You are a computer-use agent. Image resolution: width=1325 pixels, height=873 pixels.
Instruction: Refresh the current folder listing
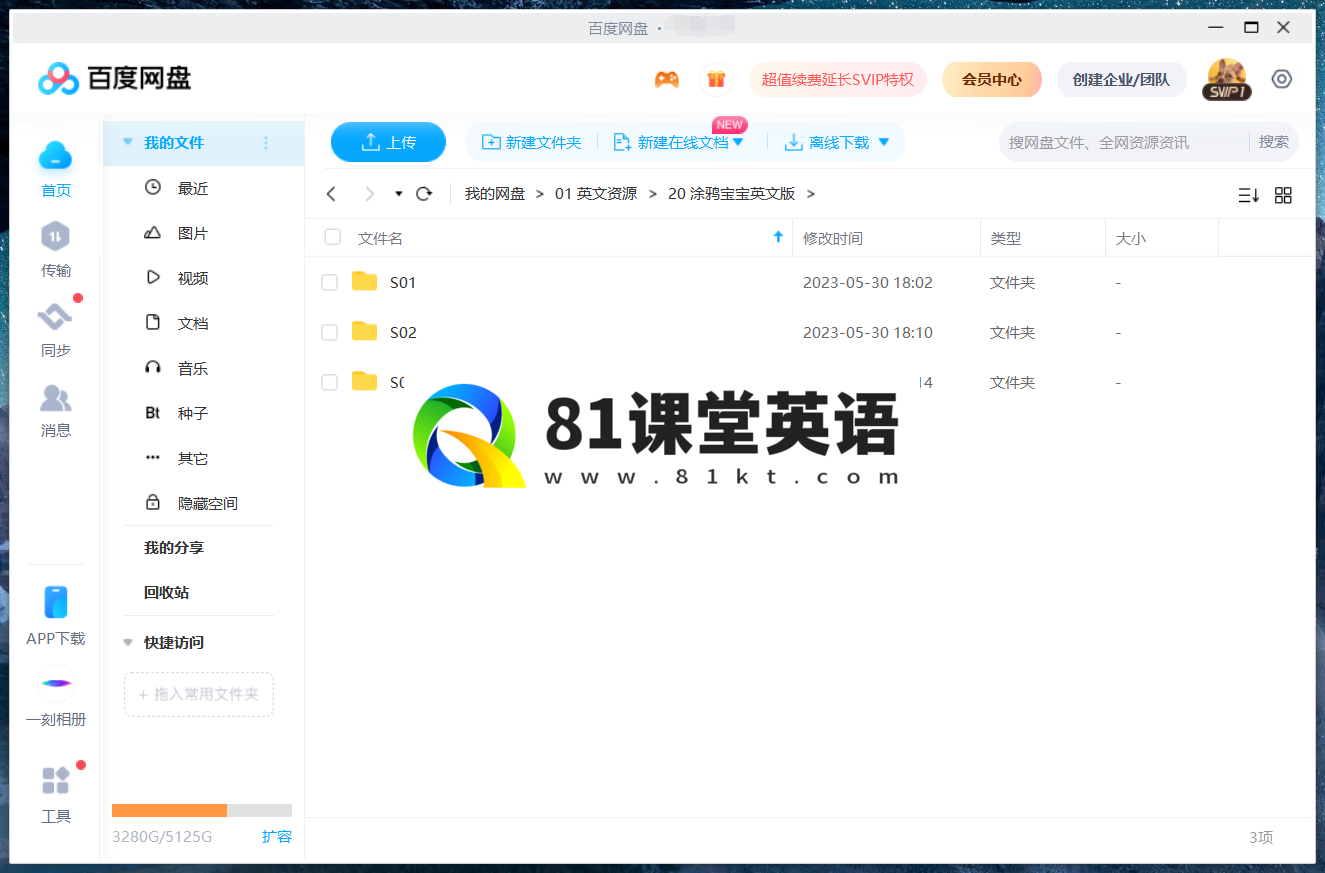click(x=424, y=194)
